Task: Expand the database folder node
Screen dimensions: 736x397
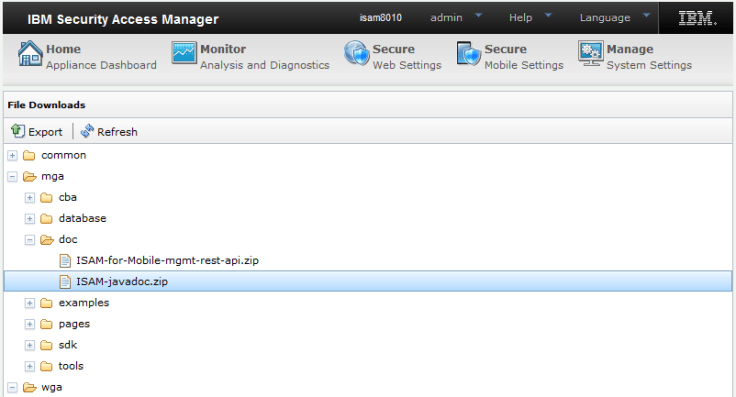Action: pos(30,219)
